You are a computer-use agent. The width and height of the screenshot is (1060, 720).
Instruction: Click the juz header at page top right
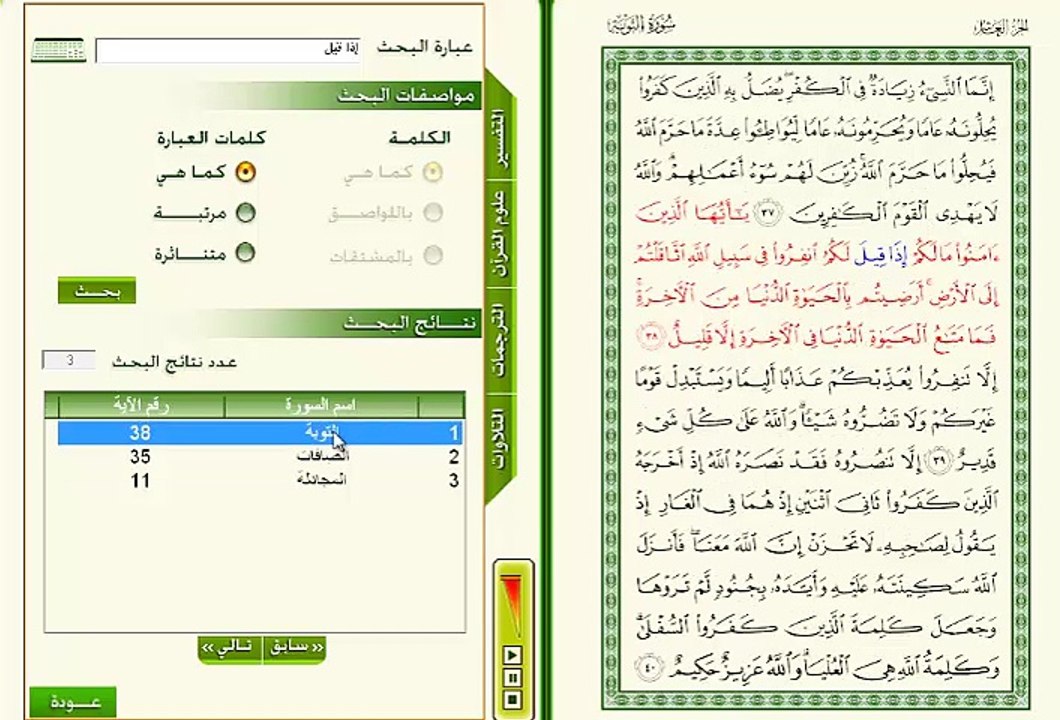[1001, 27]
